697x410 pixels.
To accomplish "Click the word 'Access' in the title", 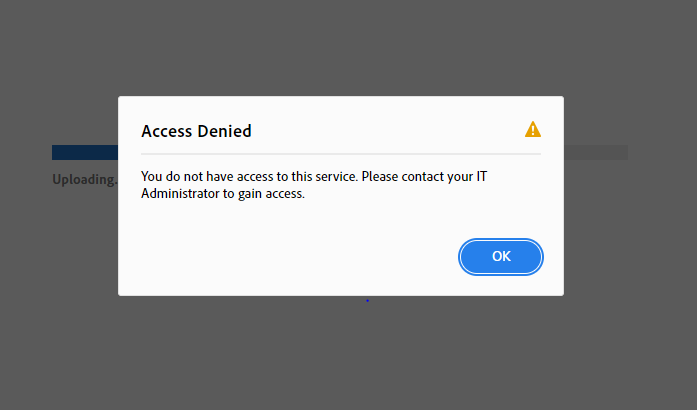I will [x=166, y=131].
